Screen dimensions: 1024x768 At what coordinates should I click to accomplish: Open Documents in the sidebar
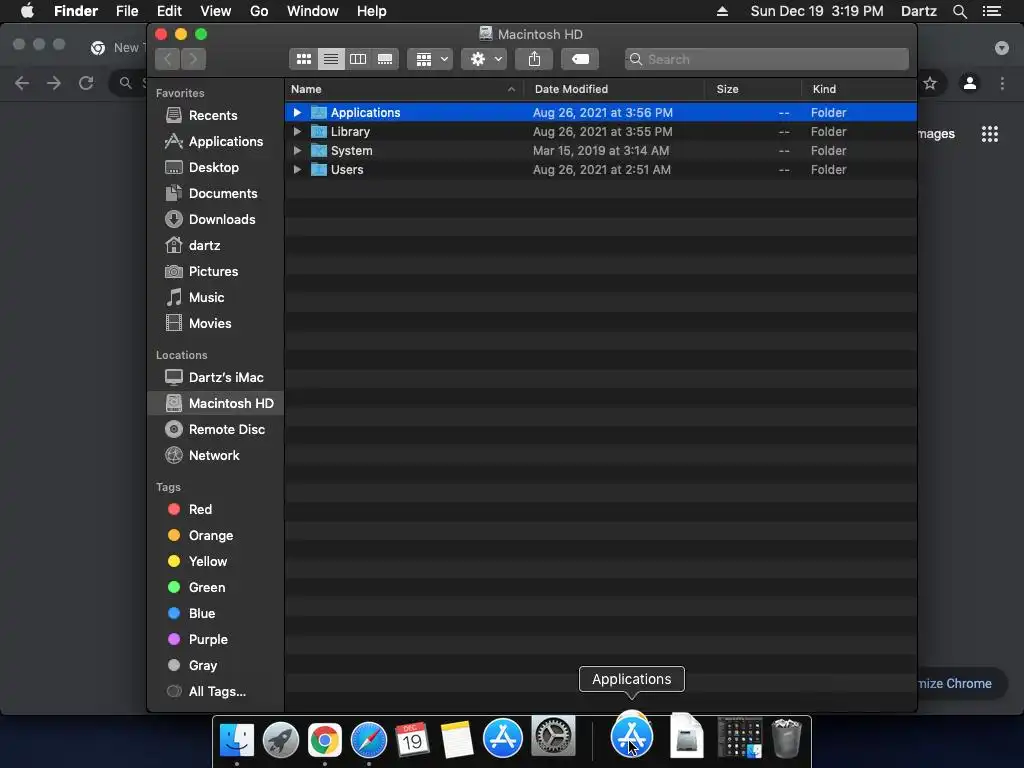coord(216,193)
